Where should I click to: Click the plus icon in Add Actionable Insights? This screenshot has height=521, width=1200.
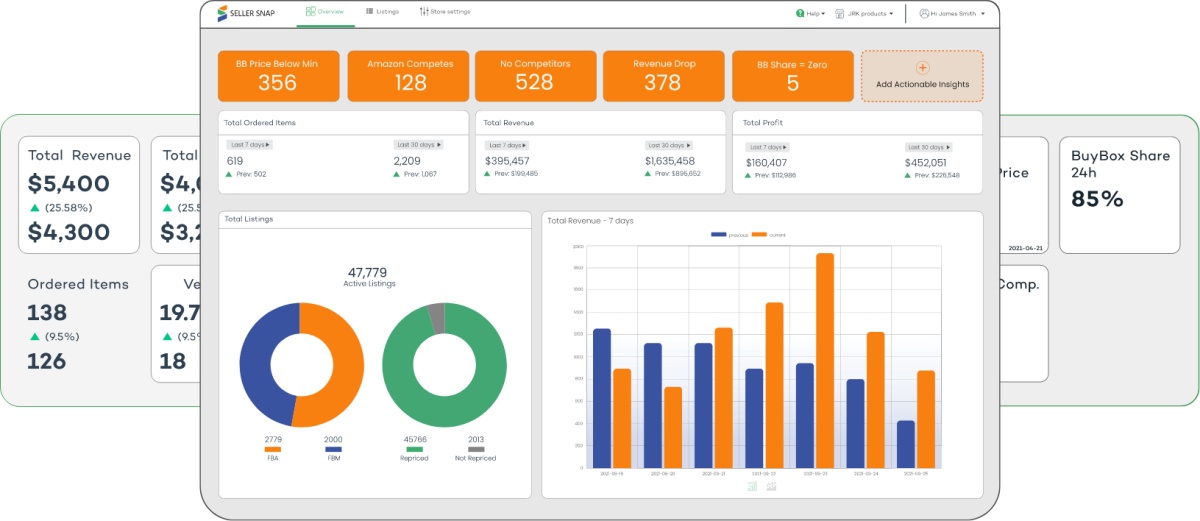pyautogui.click(x=922, y=68)
